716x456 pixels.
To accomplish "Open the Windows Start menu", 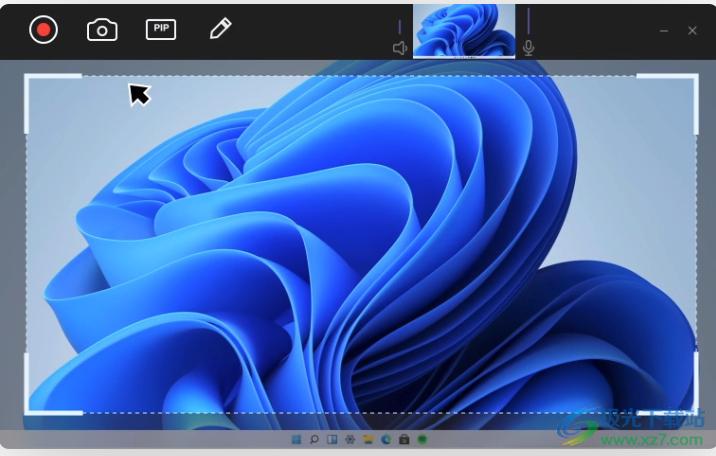I will [296, 440].
